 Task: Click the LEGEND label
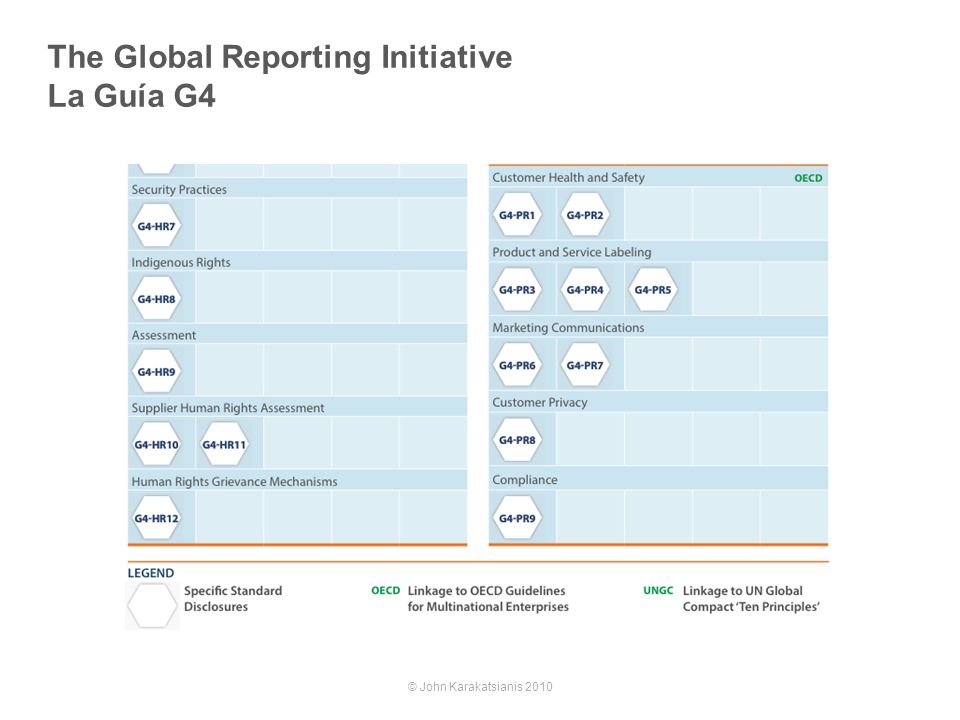pyautogui.click(x=151, y=573)
